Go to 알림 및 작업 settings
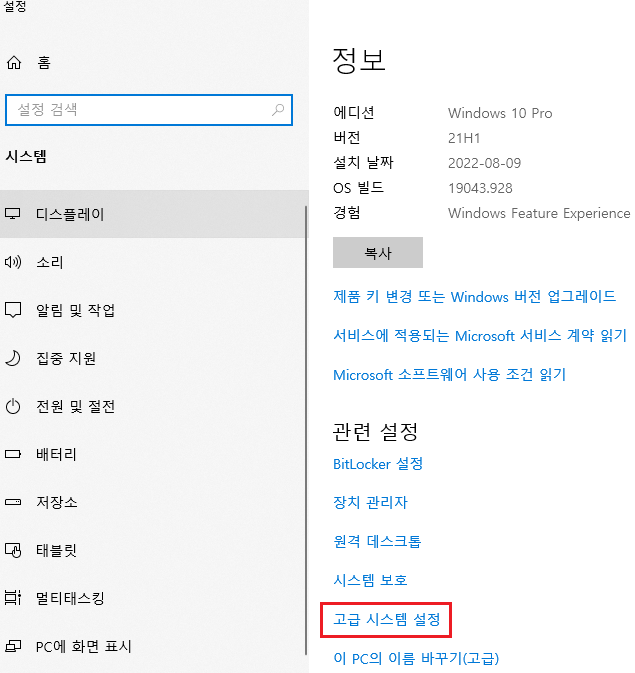This screenshot has width=635, height=673. [x=154, y=310]
